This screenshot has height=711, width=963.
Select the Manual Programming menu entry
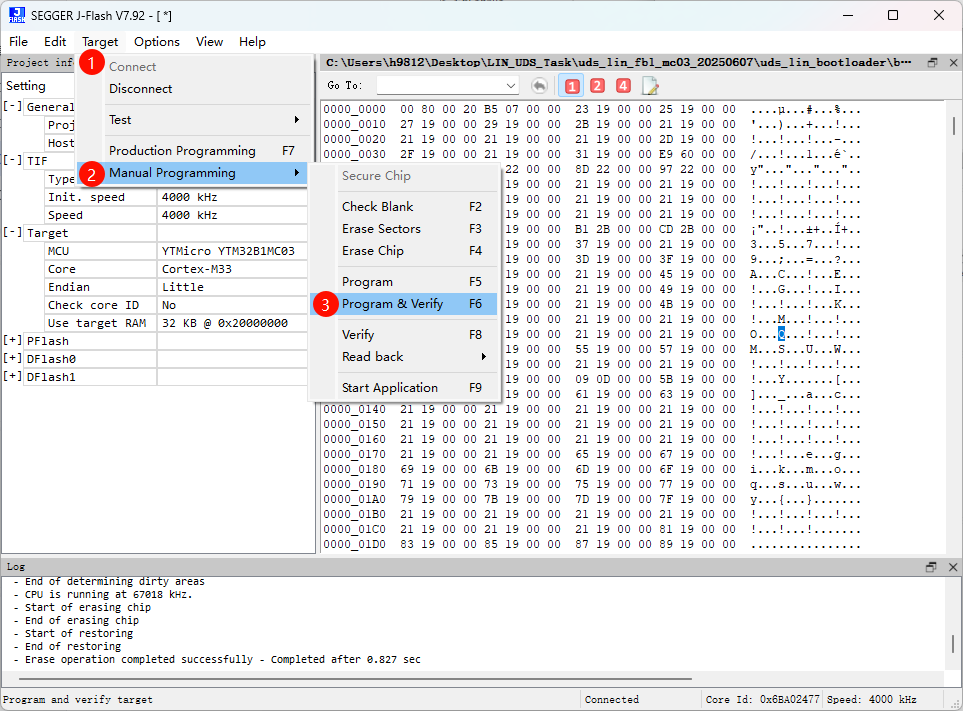(193, 173)
